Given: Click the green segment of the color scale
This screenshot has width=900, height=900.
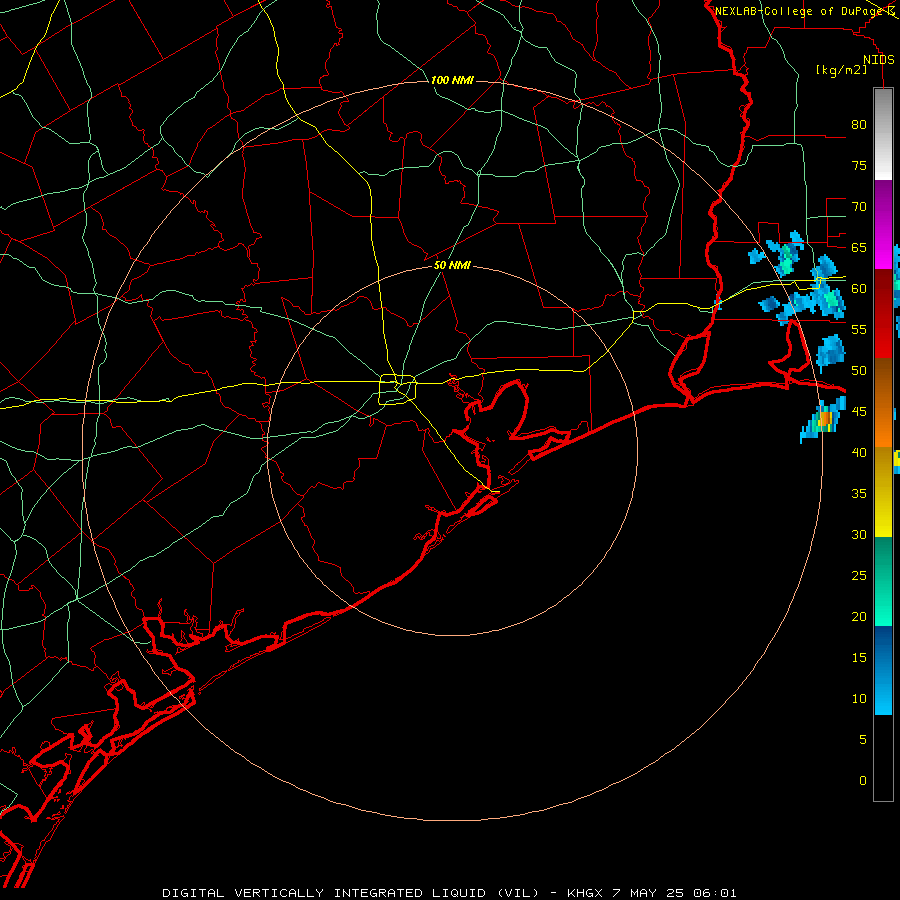Looking at the screenshot, I should click(883, 581).
